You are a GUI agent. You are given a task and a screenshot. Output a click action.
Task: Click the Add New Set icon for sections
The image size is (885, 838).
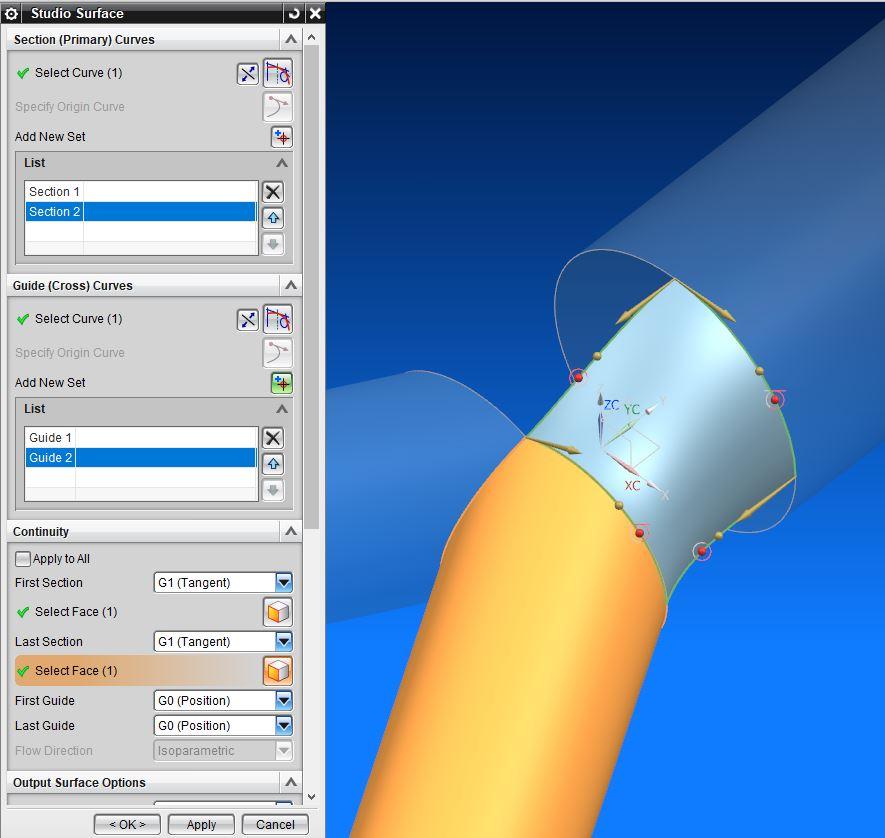280,137
